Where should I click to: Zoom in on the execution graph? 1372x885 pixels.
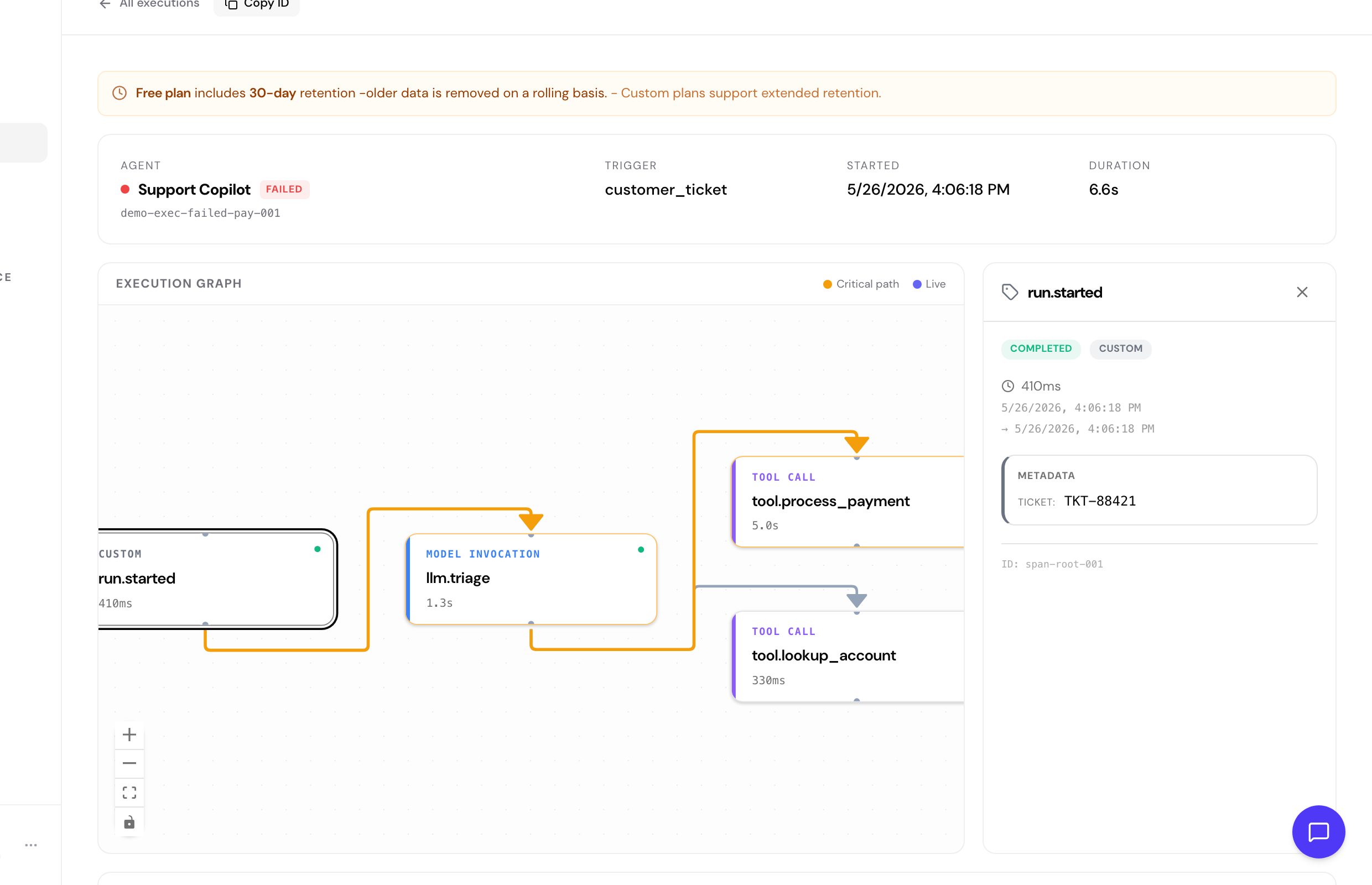click(129, 735)
